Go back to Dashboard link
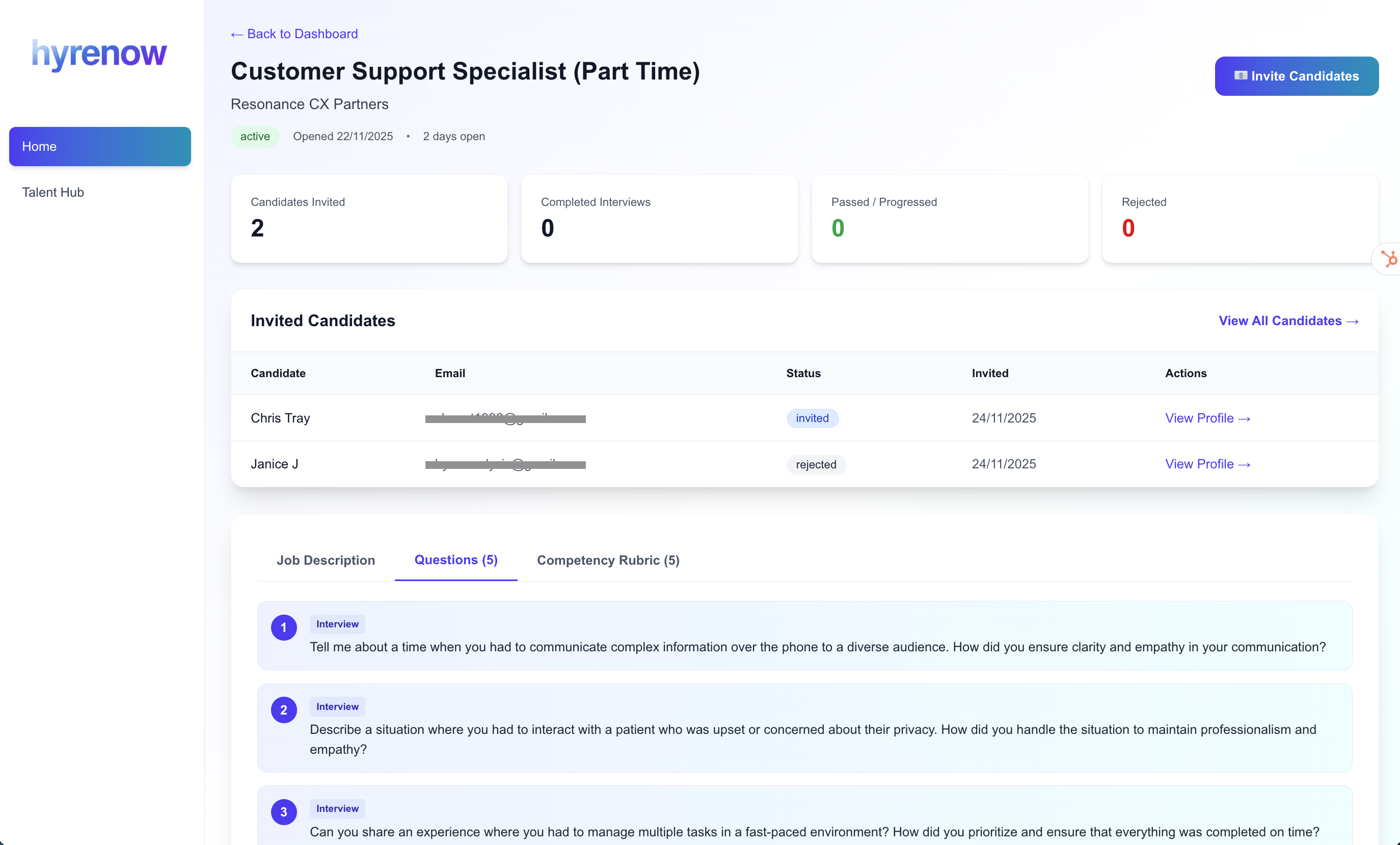The width and height of the screenshot is (1400, 845). pos(294,34)
